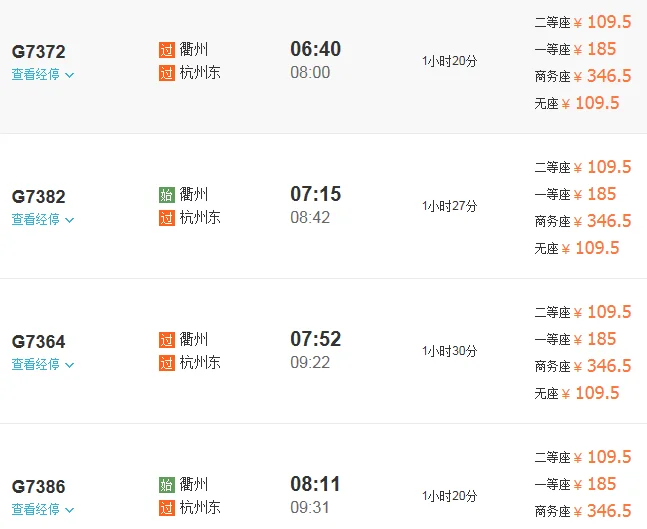Screen dimensions: 647x529
Task: Click the orange 过 icon beside G7364 杭州东
Action: pos(166,362)
